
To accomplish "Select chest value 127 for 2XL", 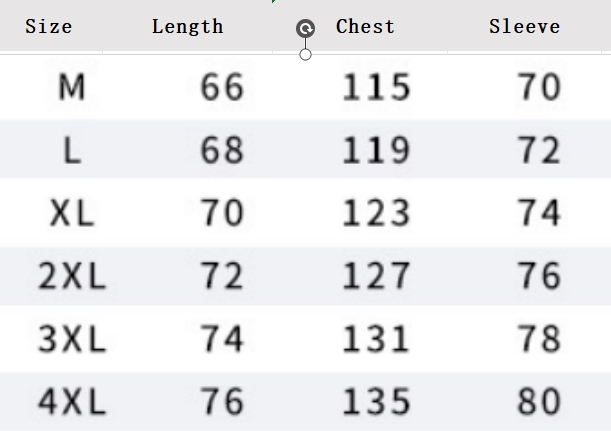I will (376, 276).
